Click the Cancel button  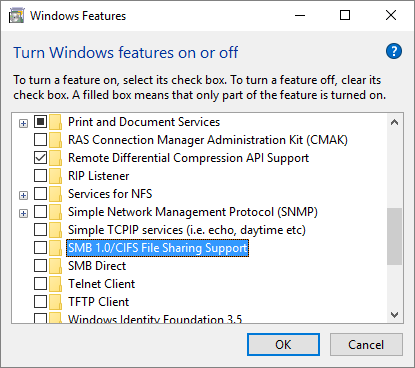(x=366, y=345)
